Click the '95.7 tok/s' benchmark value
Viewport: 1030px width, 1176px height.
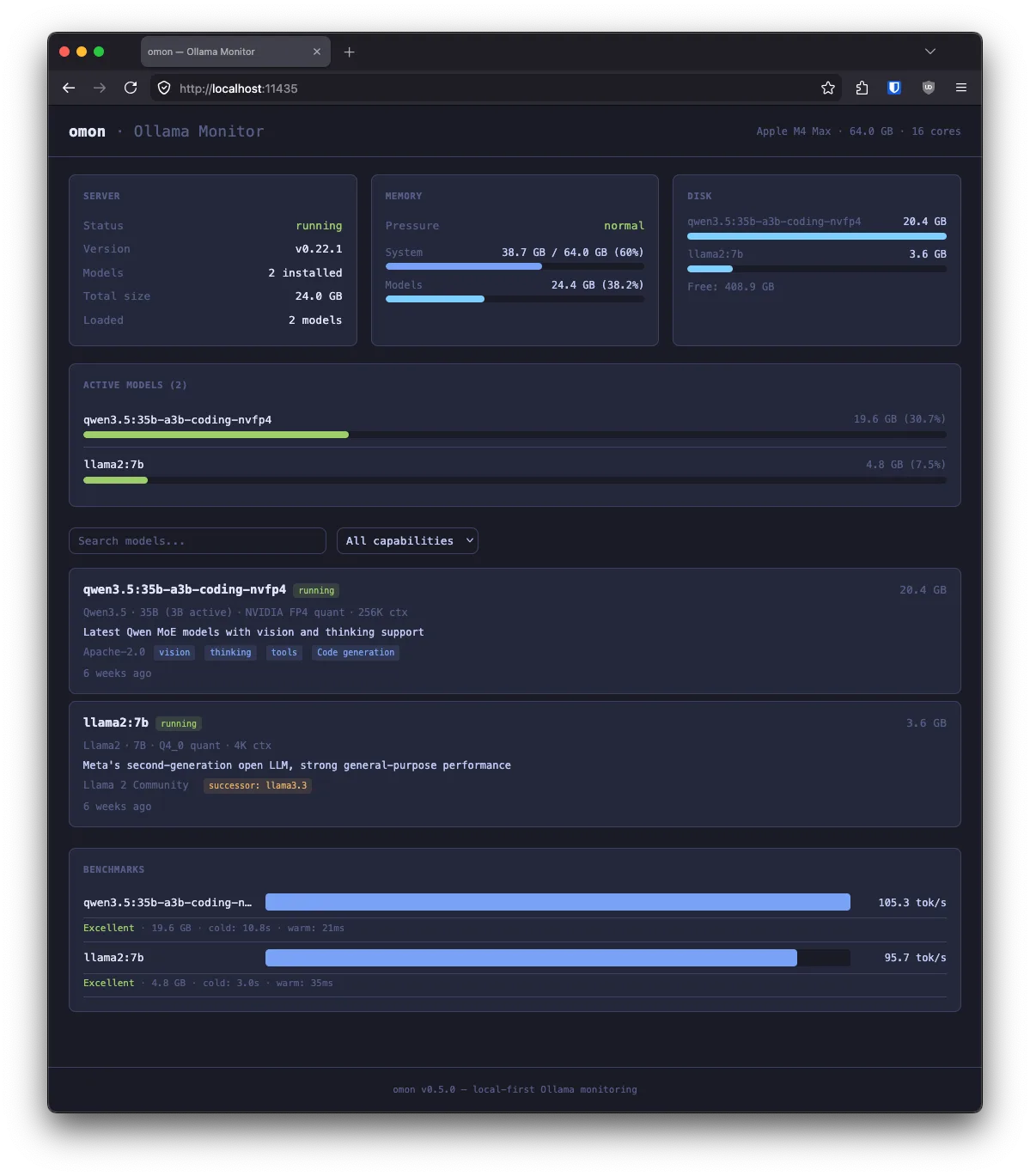(916, 958)
